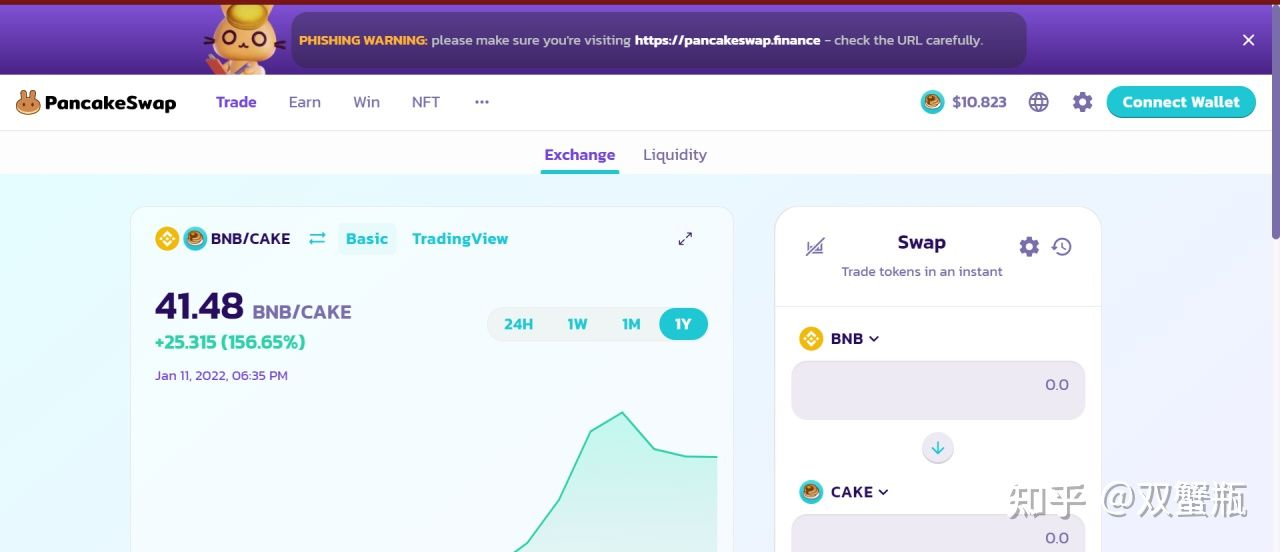Expand the price chart to fullscreen
1280x552 pixels.
685,239
